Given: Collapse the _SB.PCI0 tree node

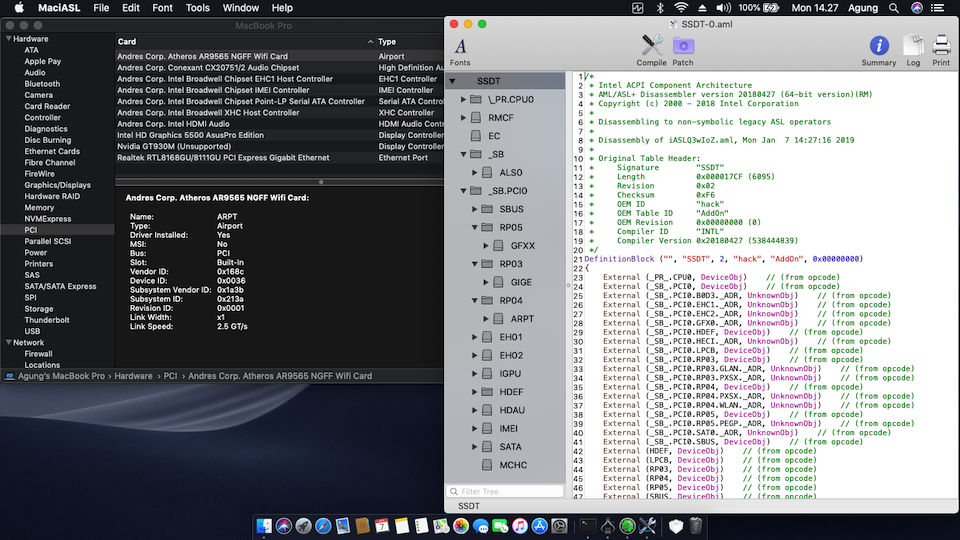Looking at the screenshot, I should click(x=464, y=190).
